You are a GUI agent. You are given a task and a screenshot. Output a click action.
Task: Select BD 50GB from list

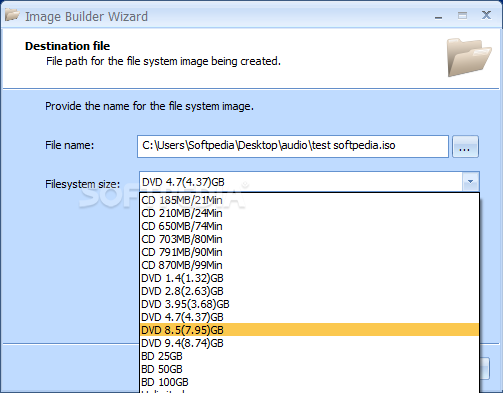coord(309,369)
